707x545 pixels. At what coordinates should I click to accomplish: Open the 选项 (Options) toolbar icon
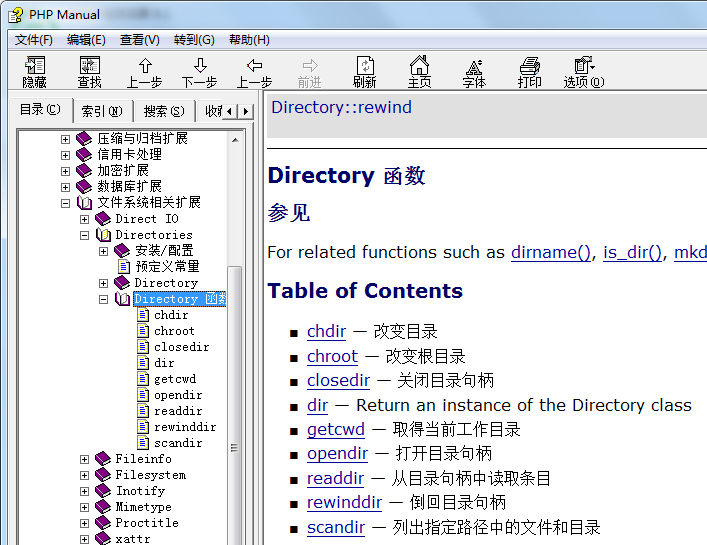click(584, 71)
